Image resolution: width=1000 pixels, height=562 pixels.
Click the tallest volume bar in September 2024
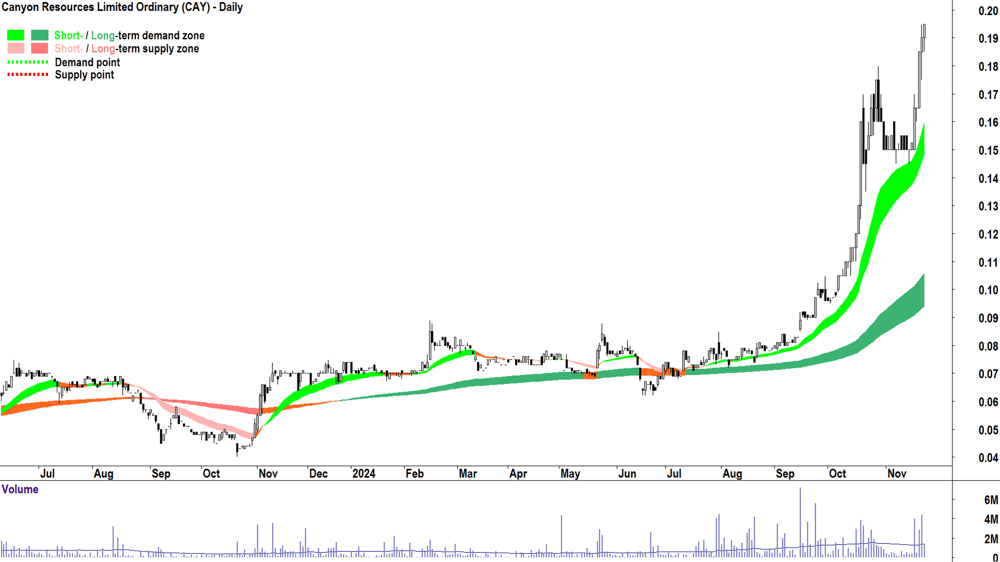pos(800,521)
